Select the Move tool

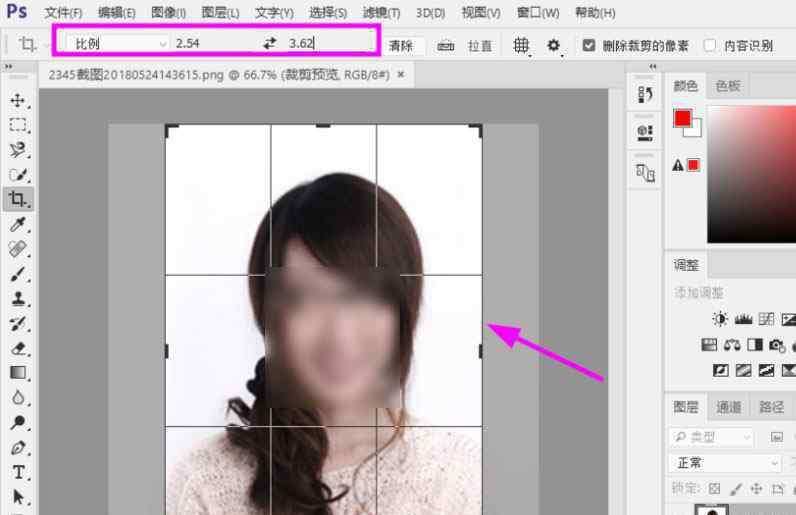pyautogui.click(x=18, y=101)
